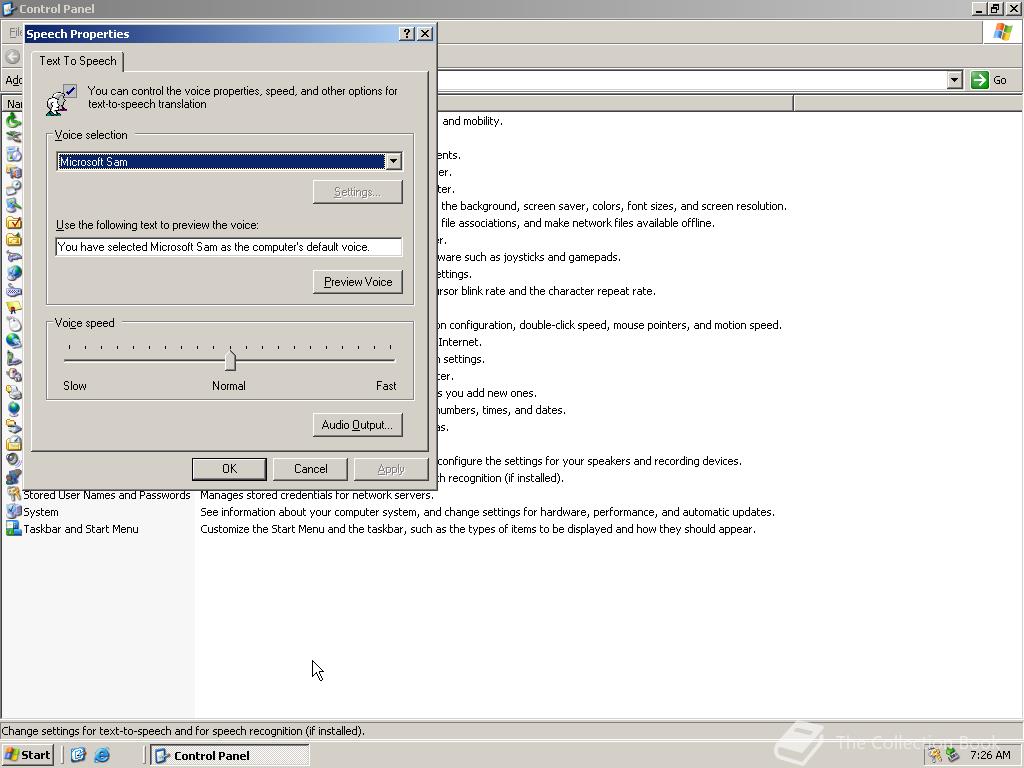
Task: Click the Preview Voice button
Action: (358, 281)
